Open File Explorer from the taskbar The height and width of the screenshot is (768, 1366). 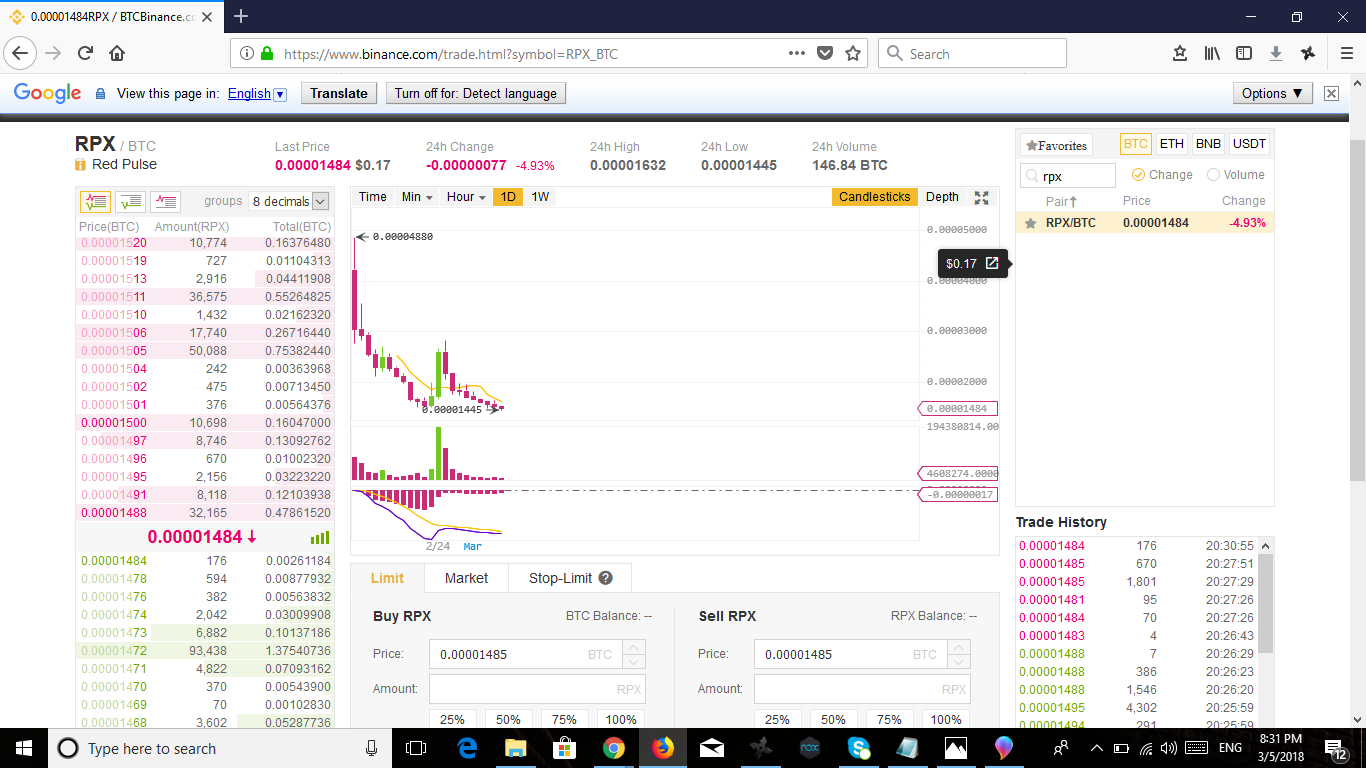coord(516,748)
